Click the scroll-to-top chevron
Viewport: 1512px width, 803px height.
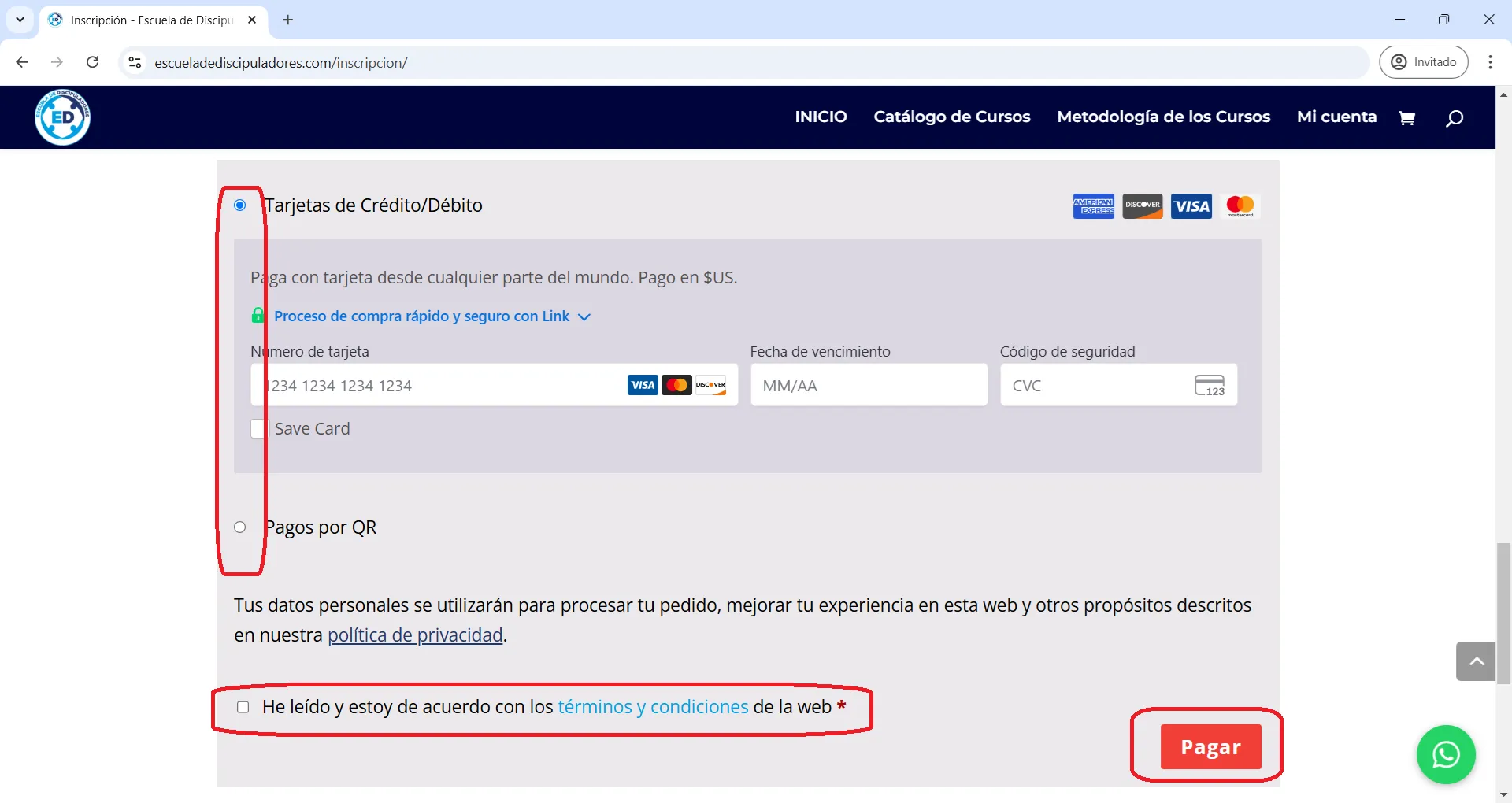point(1475,661)
